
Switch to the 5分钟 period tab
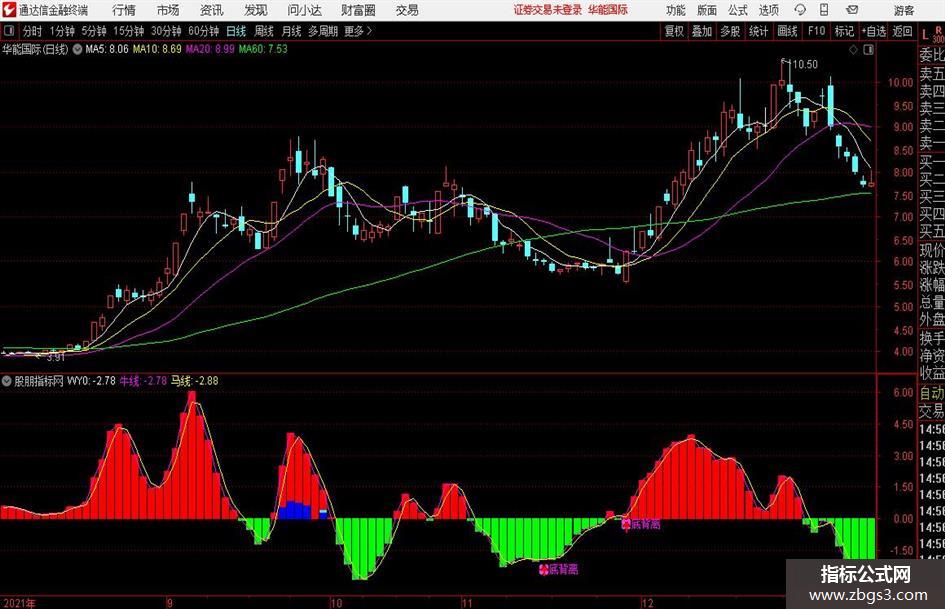(94, 31)
